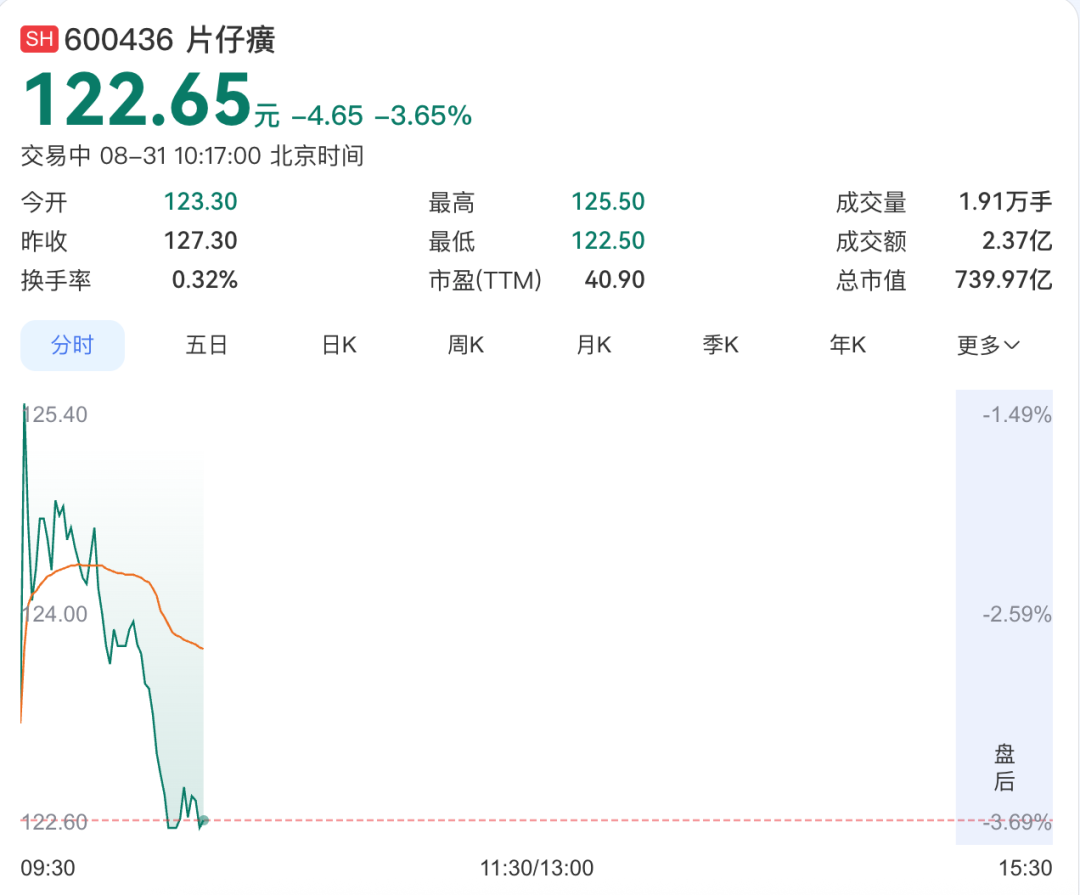Expand the 更多 dropdown menu
Viewport: 1080px width, 895px height.
click(x=988, y=345)
